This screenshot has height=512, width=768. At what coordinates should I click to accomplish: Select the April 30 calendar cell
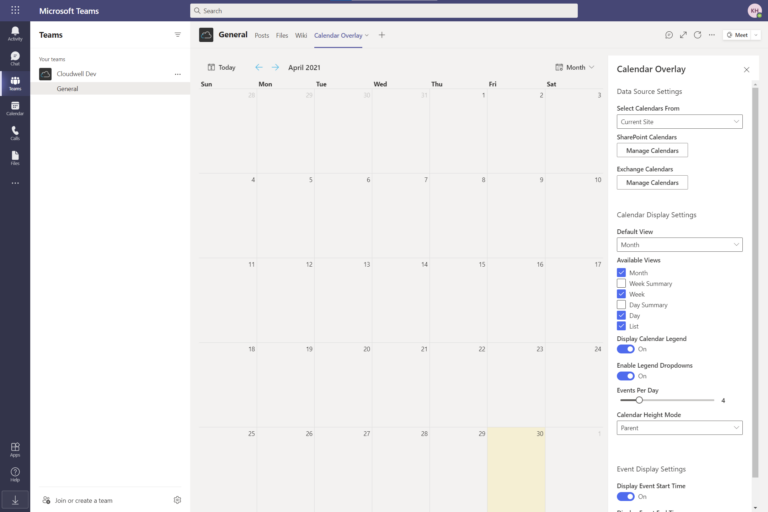click(x=516, y=469)
